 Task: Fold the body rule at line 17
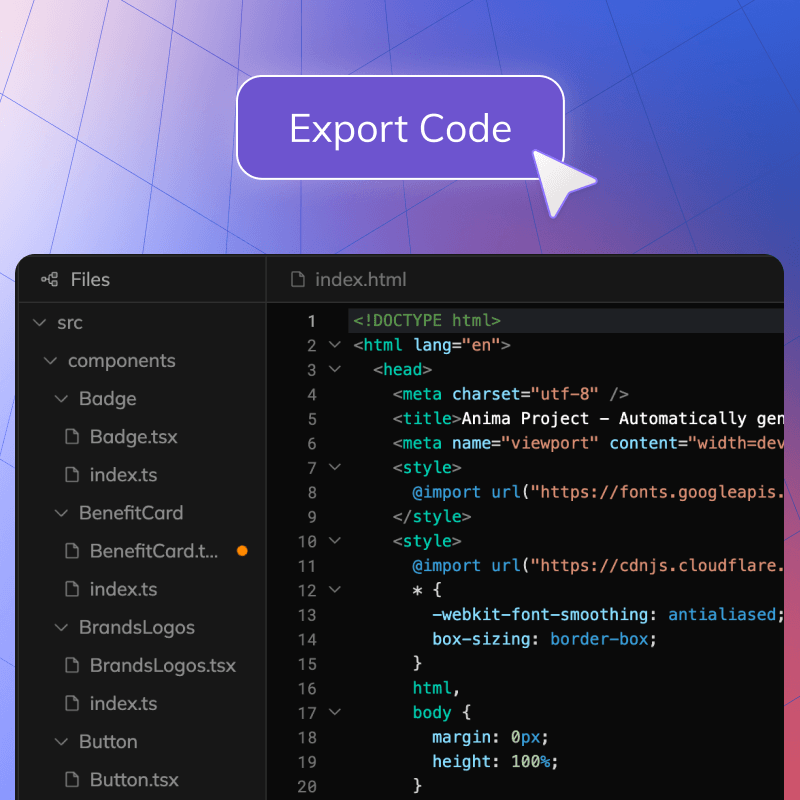[x=335, y=712]
